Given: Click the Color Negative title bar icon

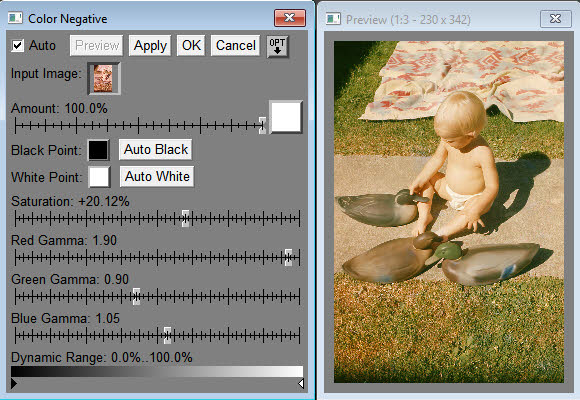Looking at the screenshot, I should click(x=15, y=18).
